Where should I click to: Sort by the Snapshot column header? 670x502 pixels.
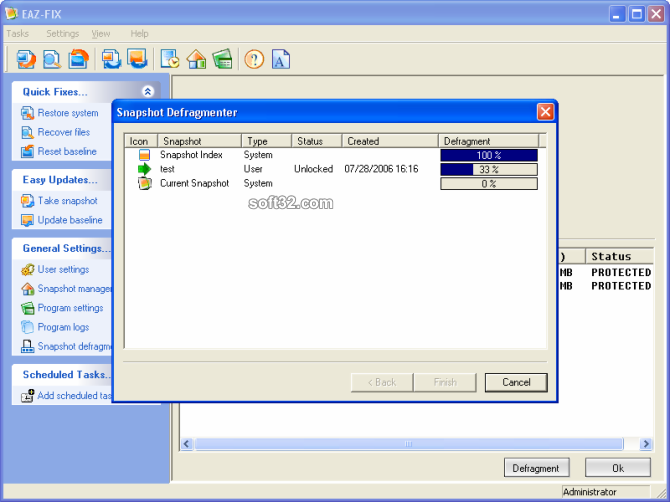click(199, 141)
